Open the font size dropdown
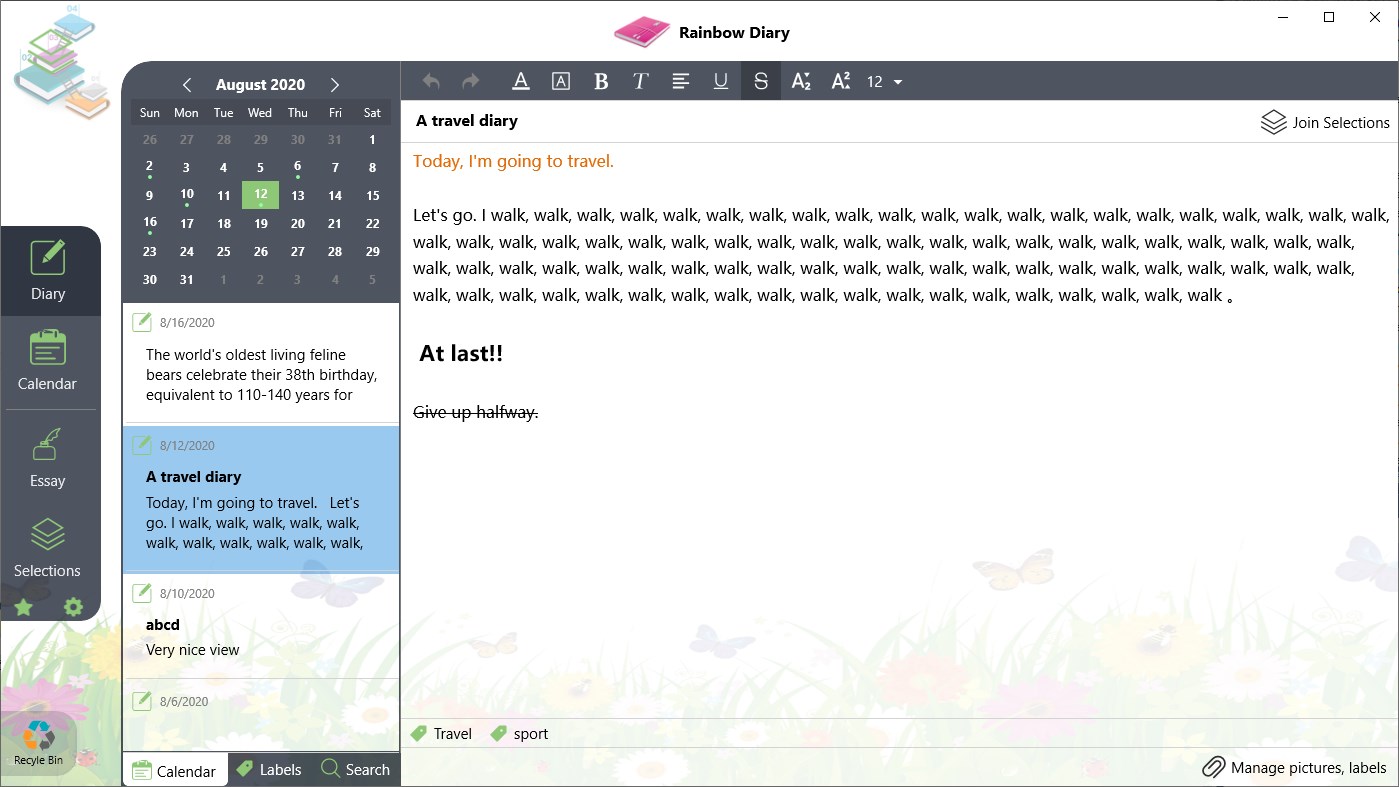Image resolution: width=1399 pixels, height=787 pixels. click(881, 81)
